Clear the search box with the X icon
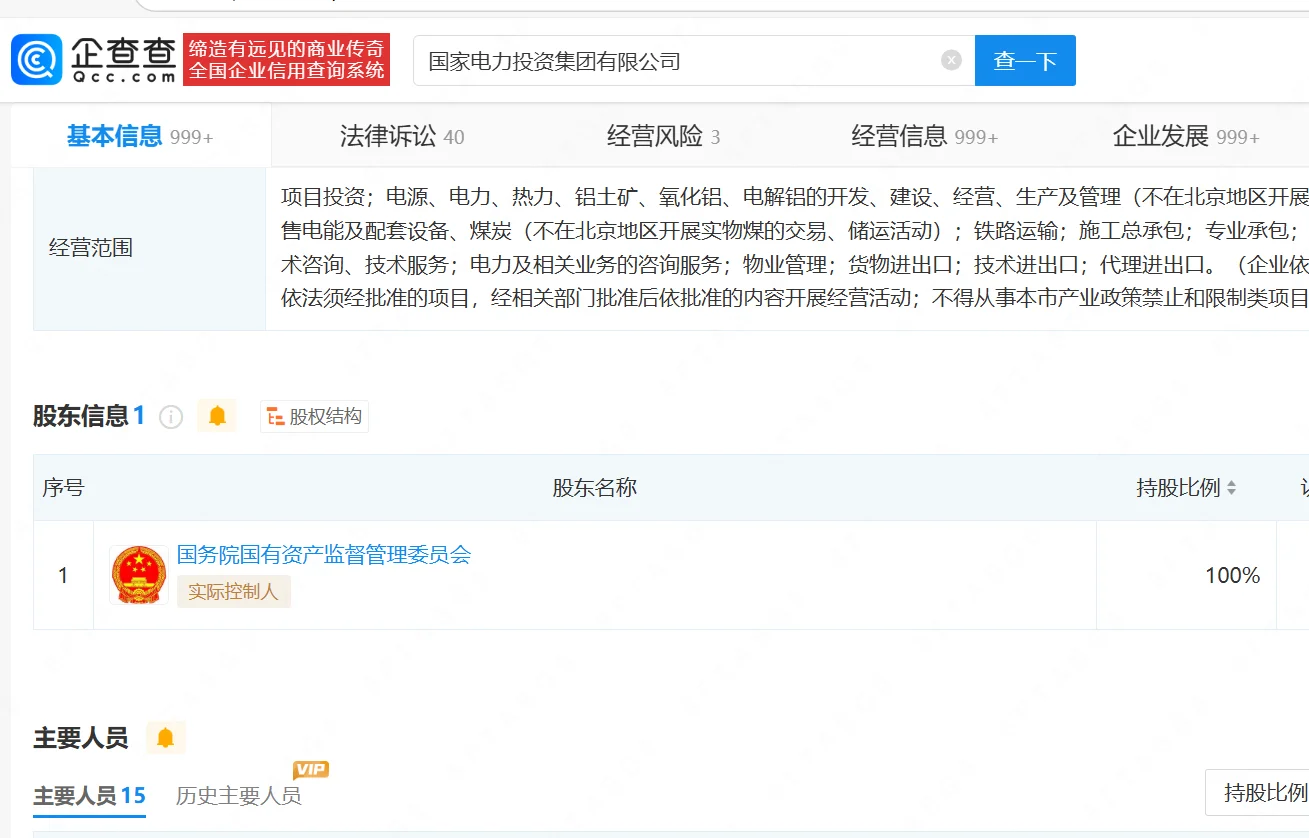1309x838 pixels. point(951,60)
